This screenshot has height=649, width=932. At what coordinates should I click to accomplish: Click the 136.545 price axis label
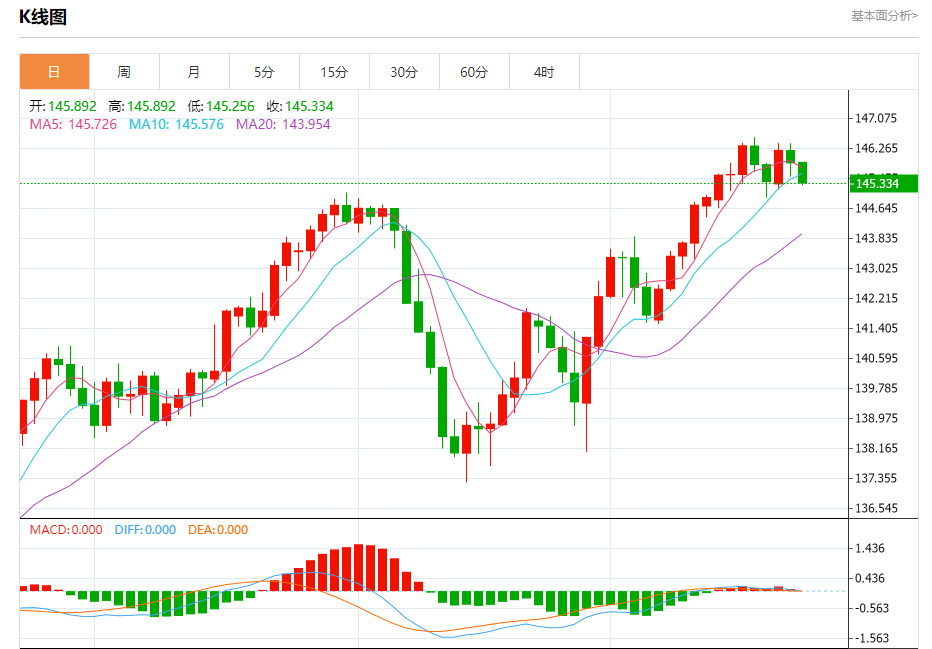pos(876,508)
